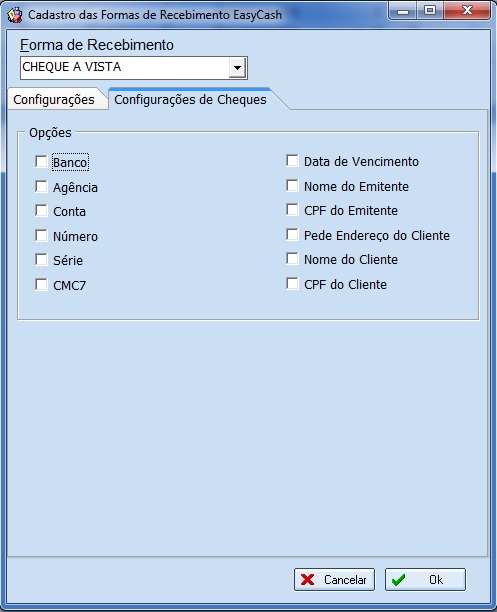
Task: Click the Cancelar button
Action: pos(334,580)
